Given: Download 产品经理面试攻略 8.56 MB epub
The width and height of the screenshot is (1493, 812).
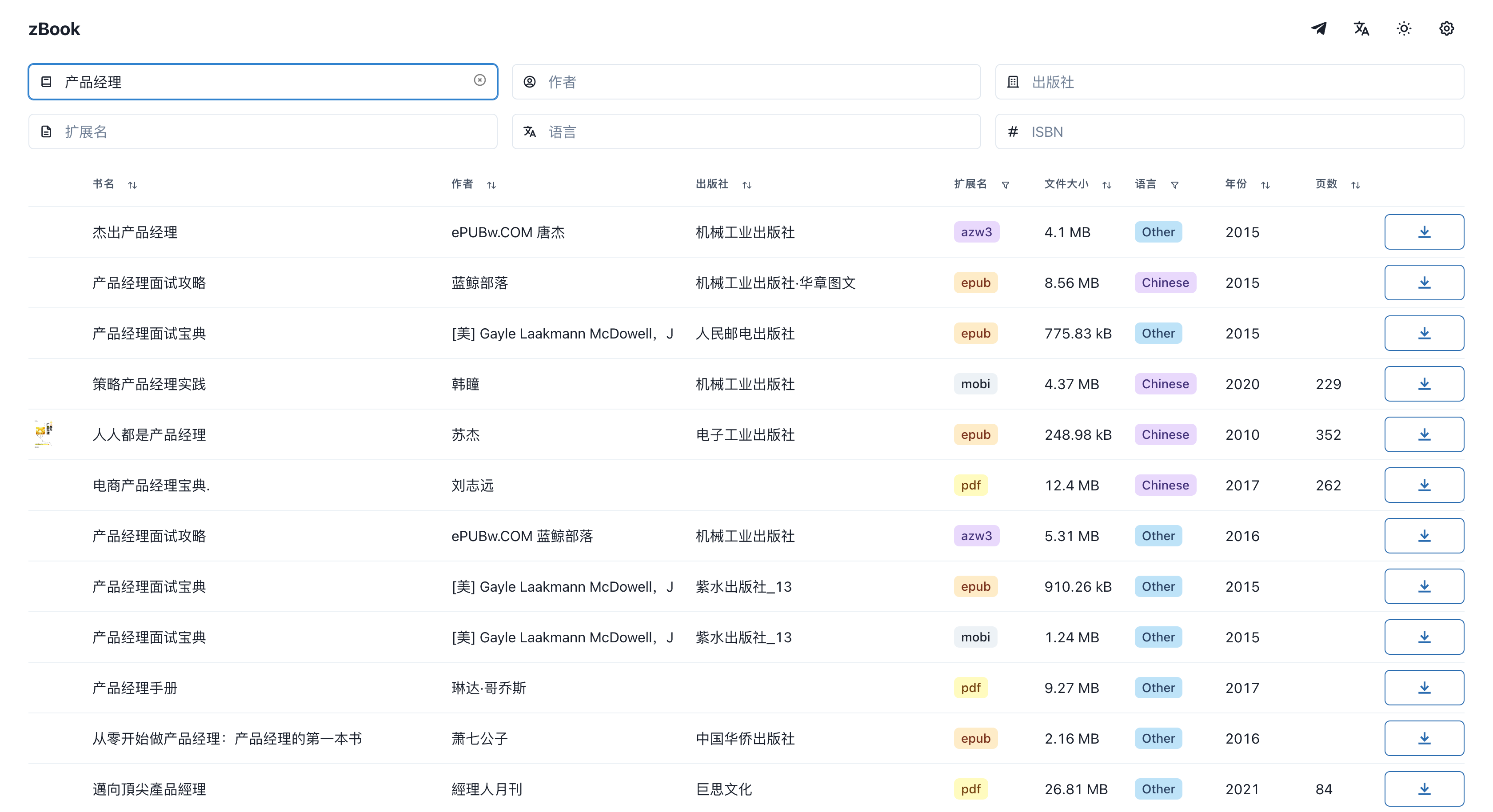Looking at the screenshot, I should (x=1424, y=282).
